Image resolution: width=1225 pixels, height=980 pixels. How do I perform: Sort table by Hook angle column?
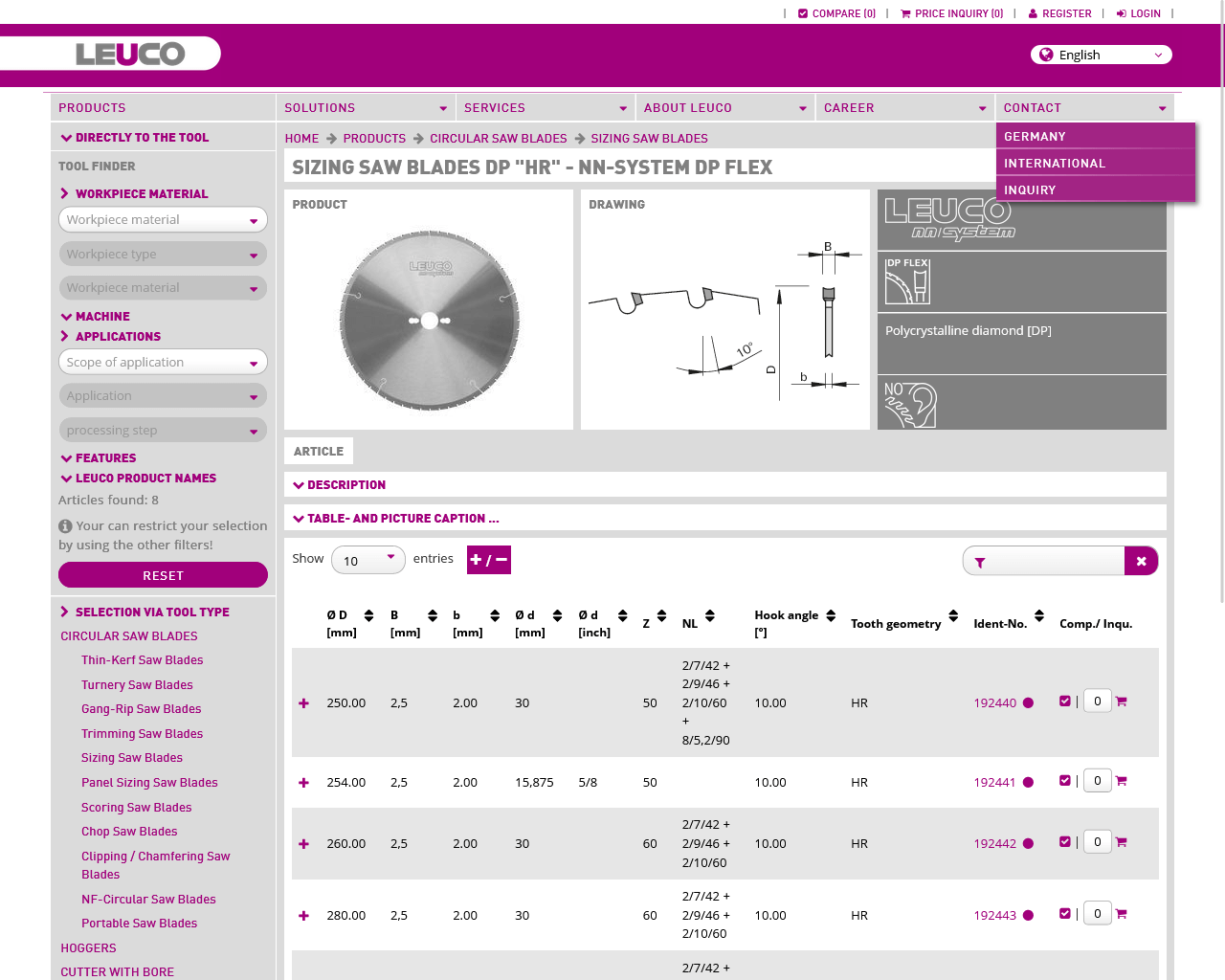click(831, 615)
